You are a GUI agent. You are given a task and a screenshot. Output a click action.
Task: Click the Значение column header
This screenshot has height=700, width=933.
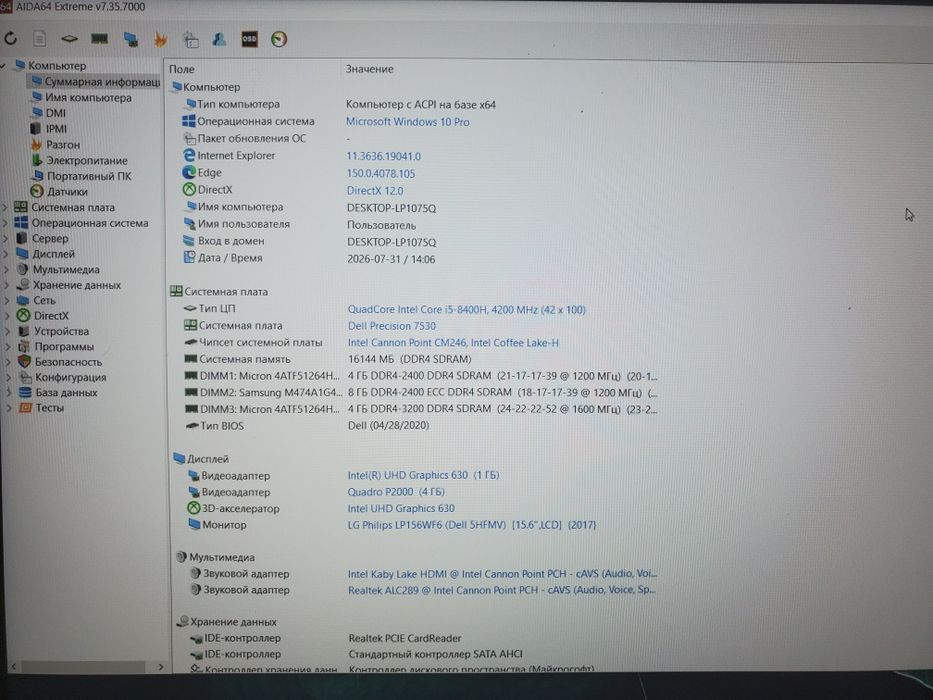click(370, 69)
